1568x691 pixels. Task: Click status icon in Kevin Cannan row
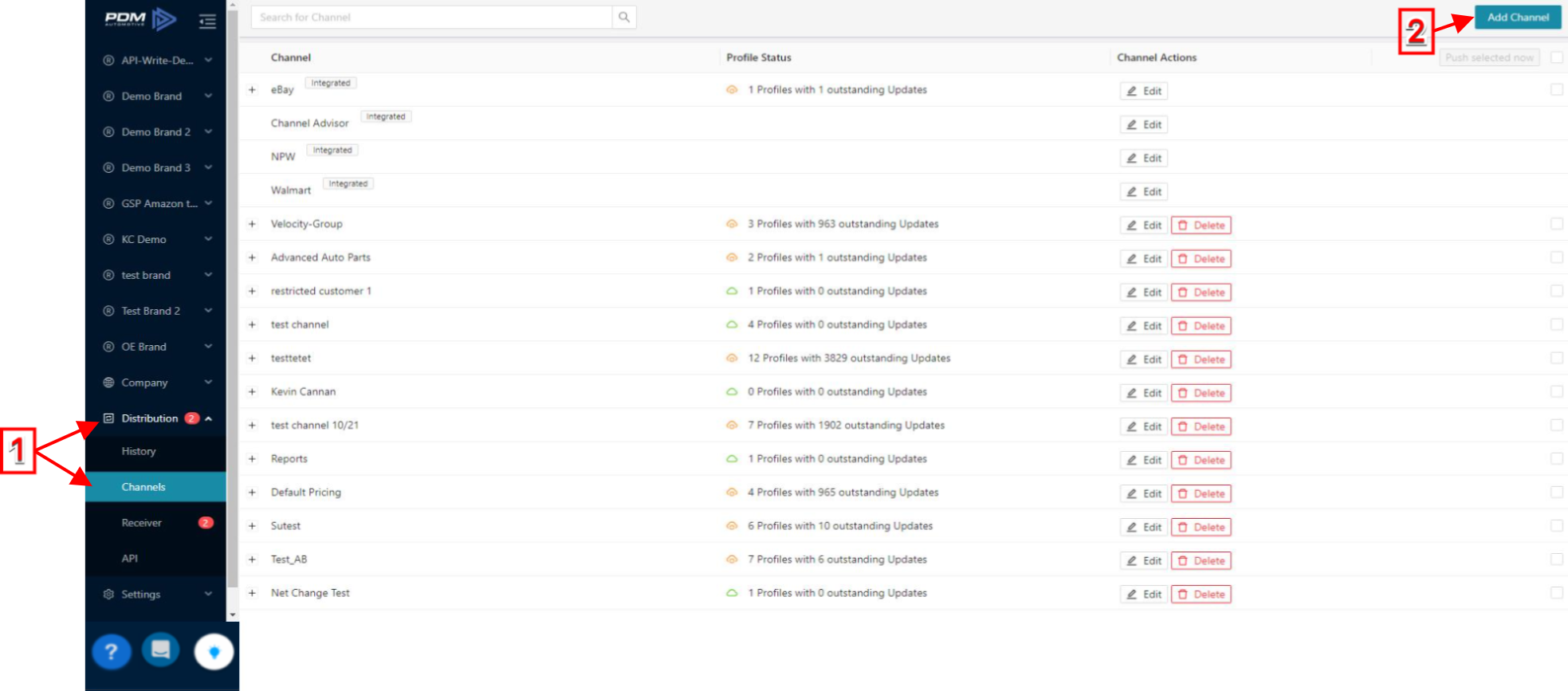[x=732, y=392]
